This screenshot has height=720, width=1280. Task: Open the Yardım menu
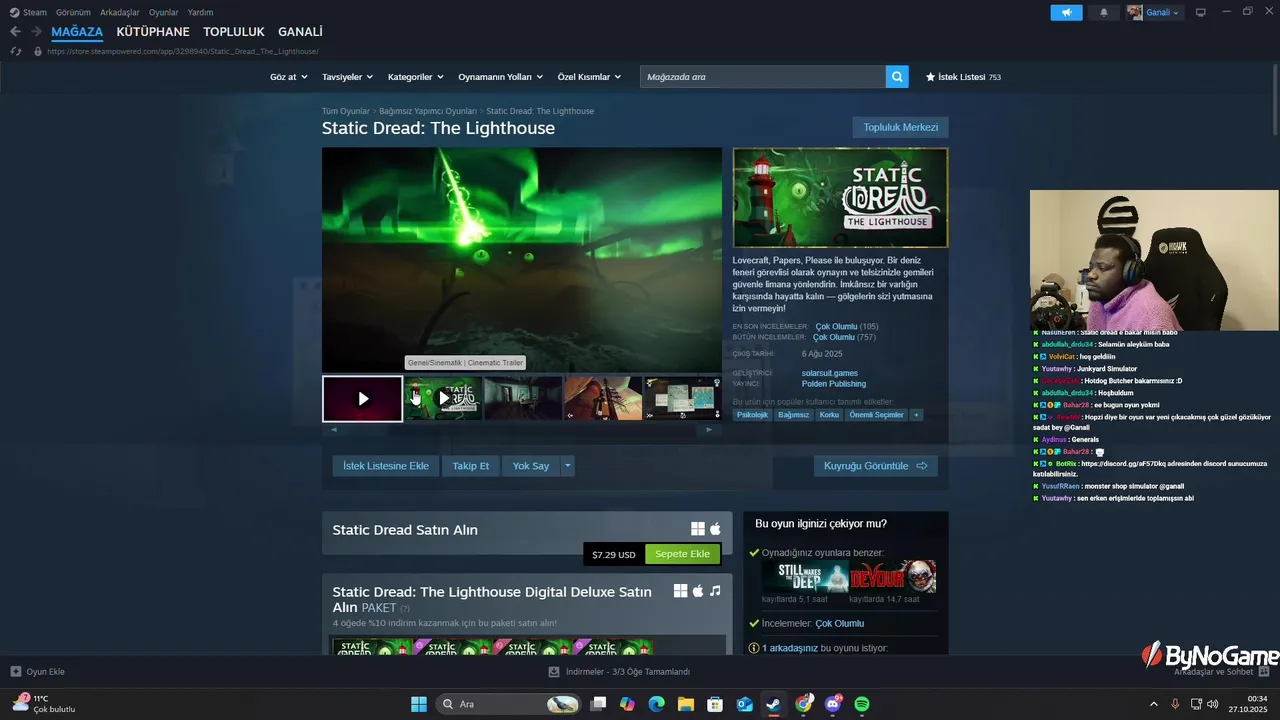click(x=200, y=12)
